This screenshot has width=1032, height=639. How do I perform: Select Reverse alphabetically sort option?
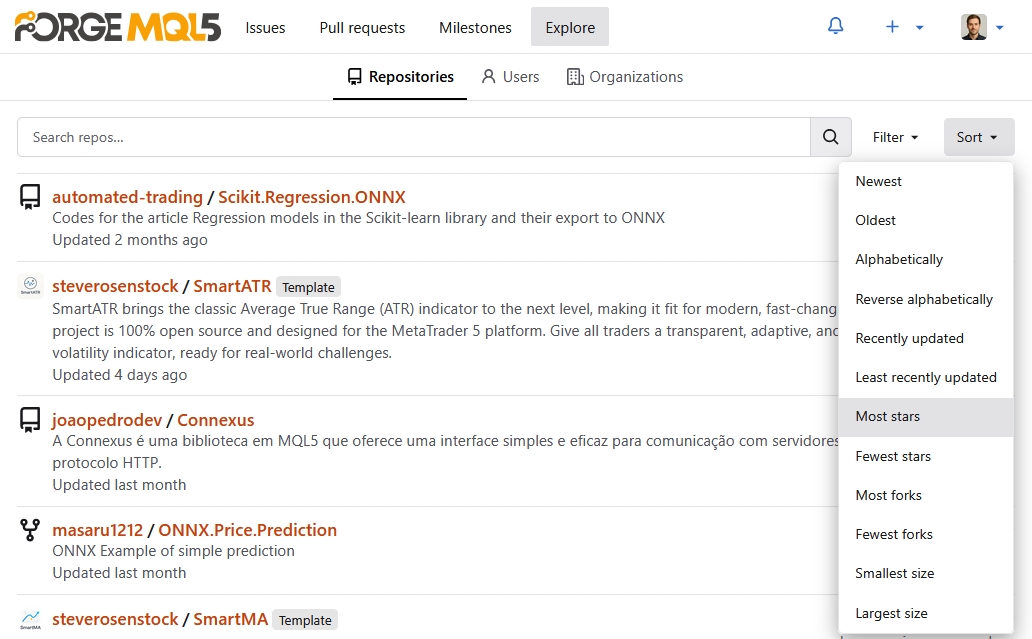coord(925,299)
